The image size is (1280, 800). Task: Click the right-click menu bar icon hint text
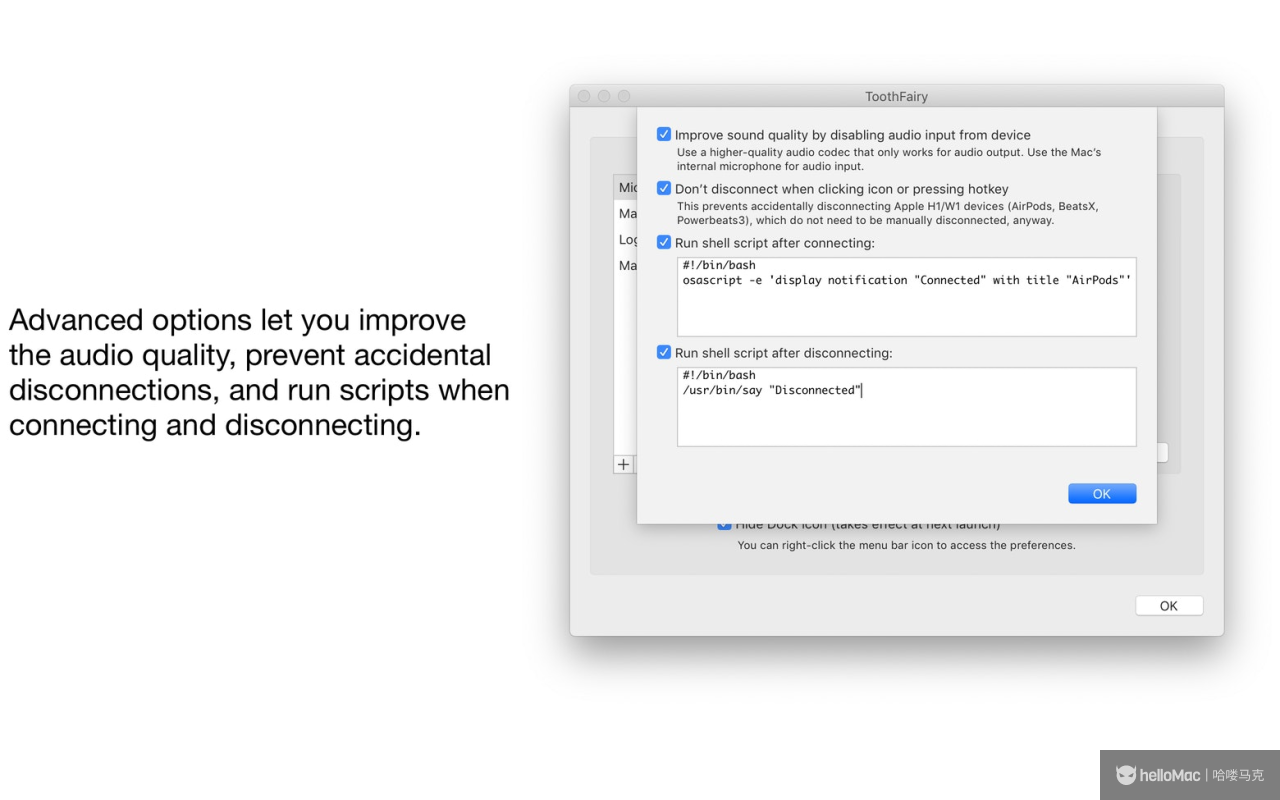[x=907, y=546]
